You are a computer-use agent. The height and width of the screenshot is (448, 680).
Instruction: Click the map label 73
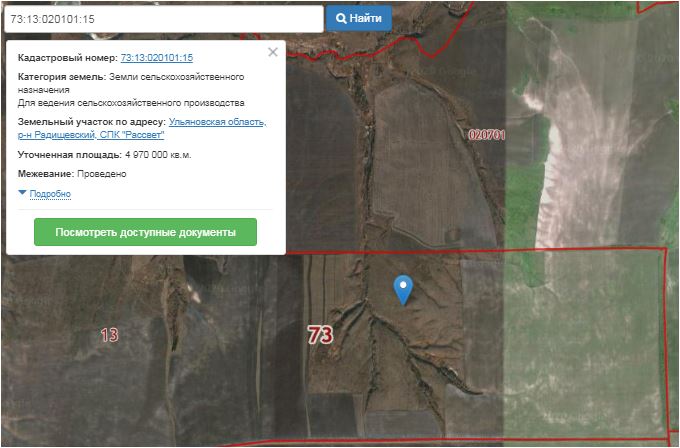320,335
